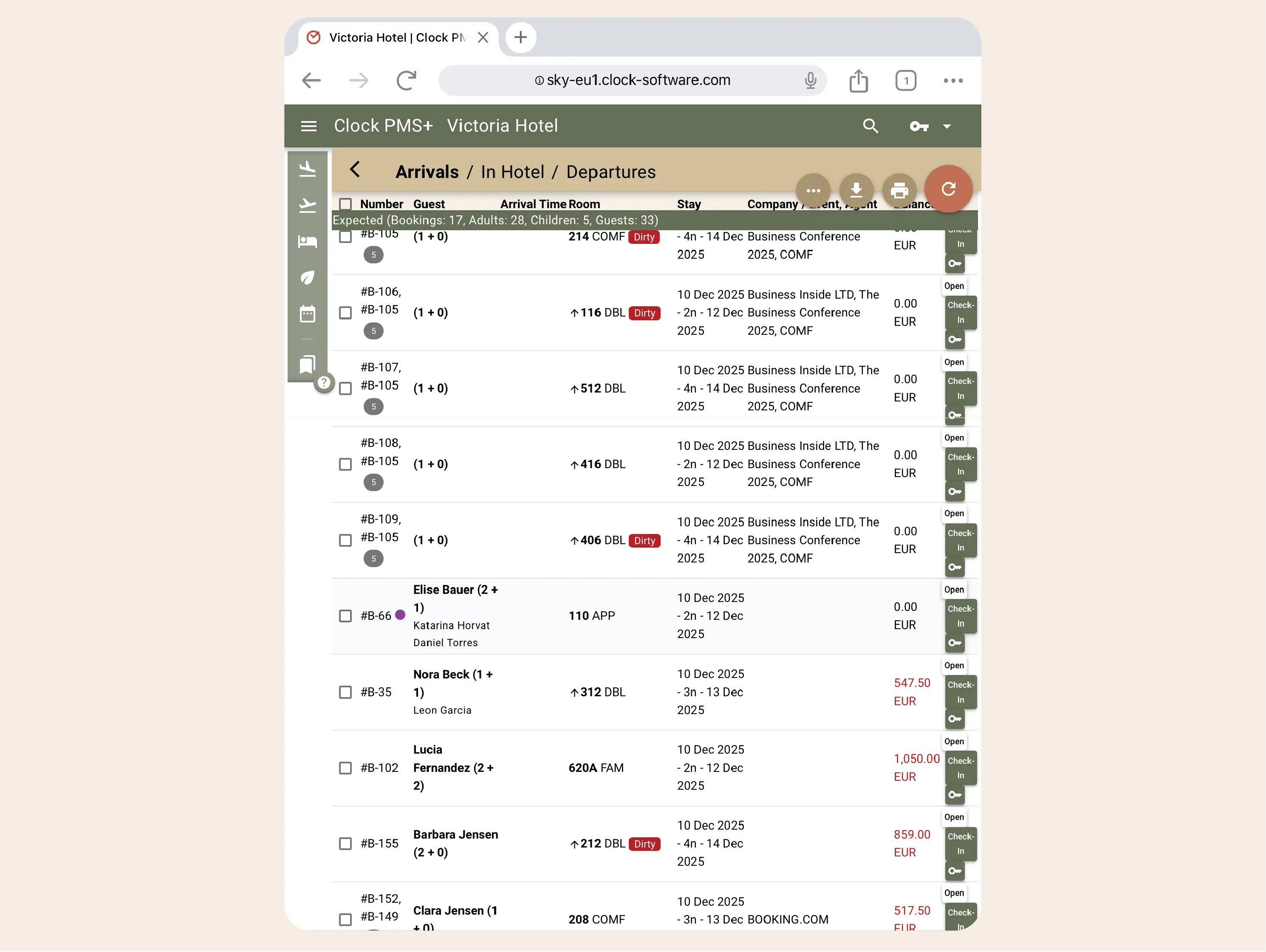Click the printer icon button
Screen dimensions: 1266x952
899,190
